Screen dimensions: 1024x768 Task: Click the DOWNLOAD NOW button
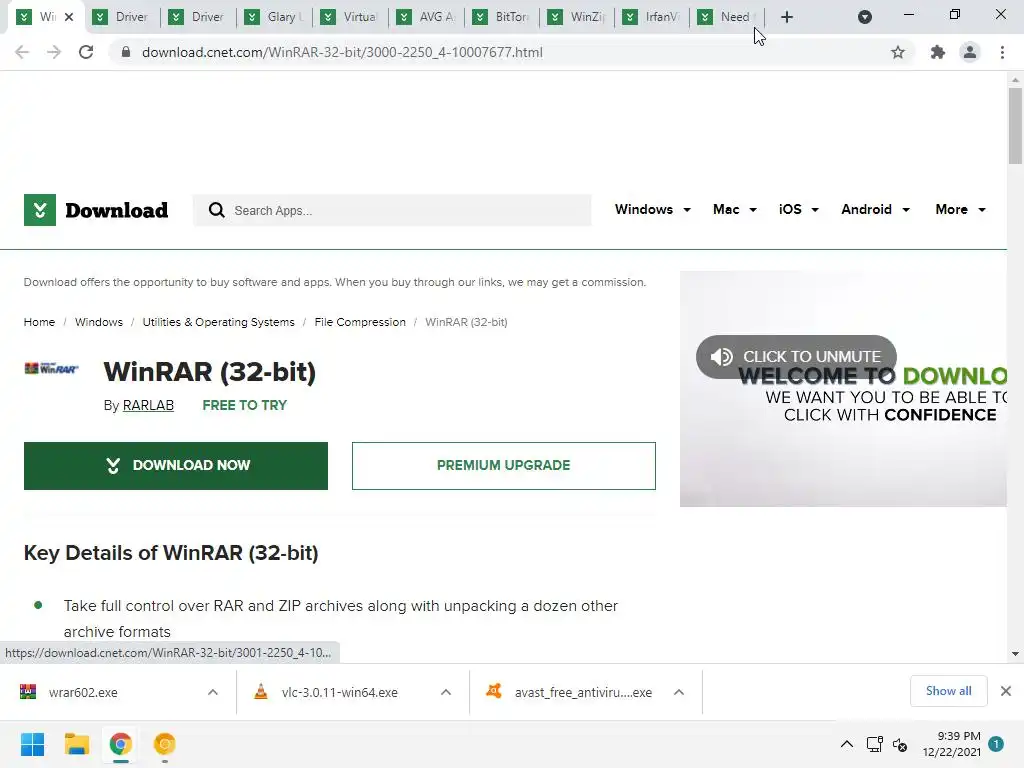(x=176, y=466)
